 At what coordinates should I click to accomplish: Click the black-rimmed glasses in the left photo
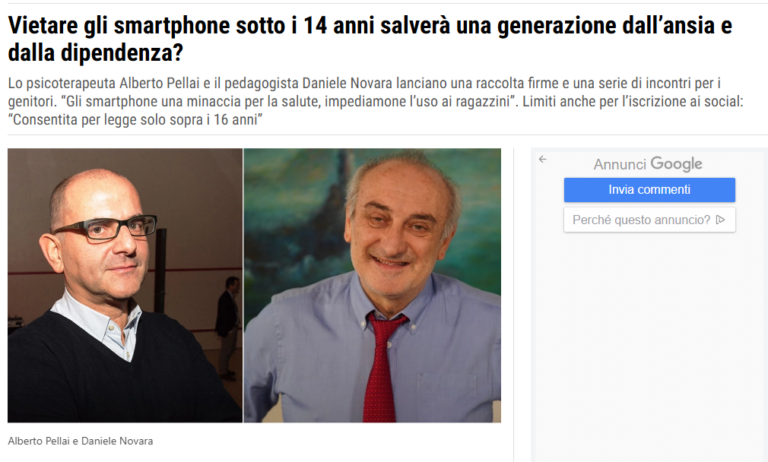105,228
